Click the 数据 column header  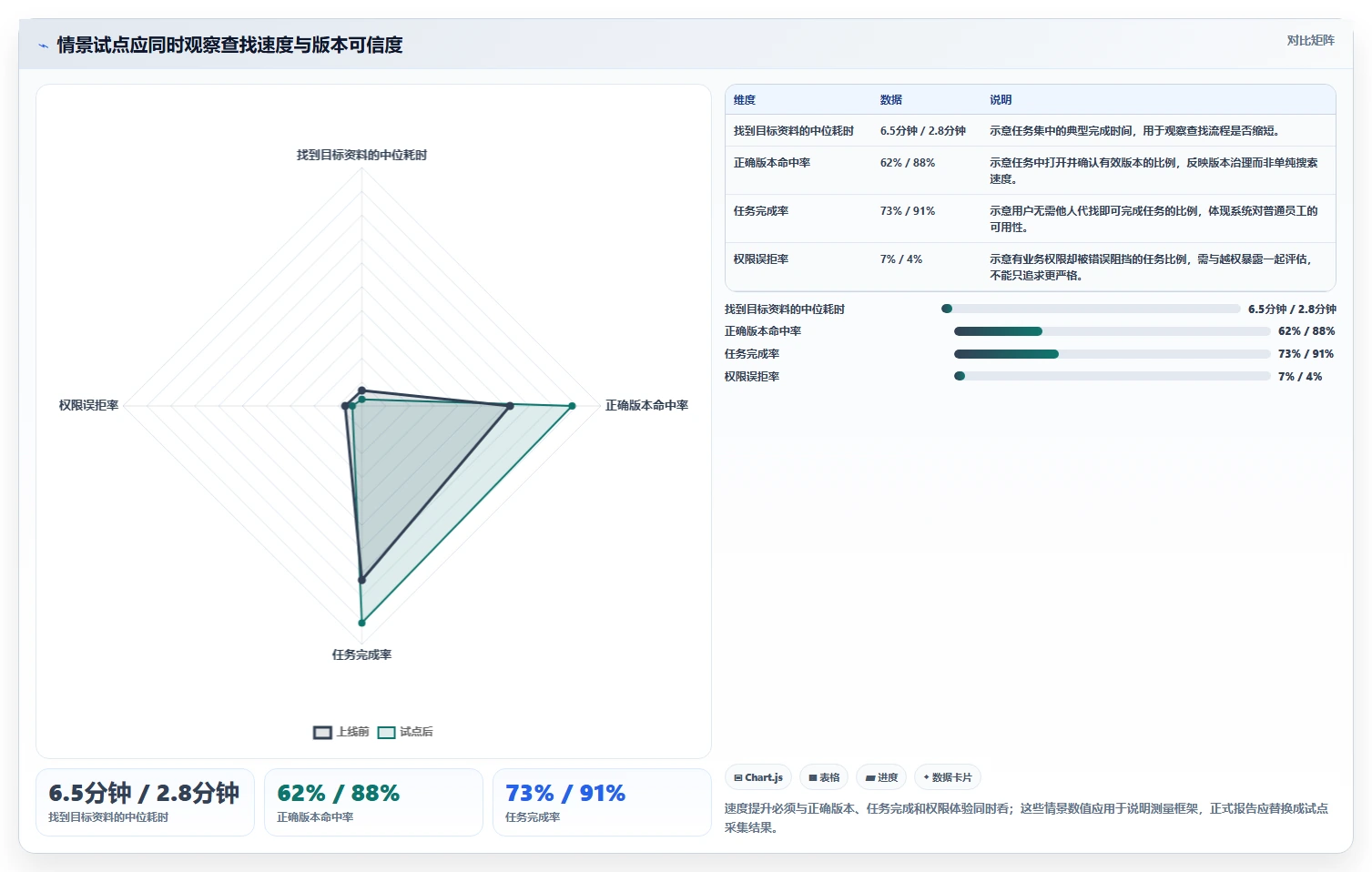[x=890, y=100]
